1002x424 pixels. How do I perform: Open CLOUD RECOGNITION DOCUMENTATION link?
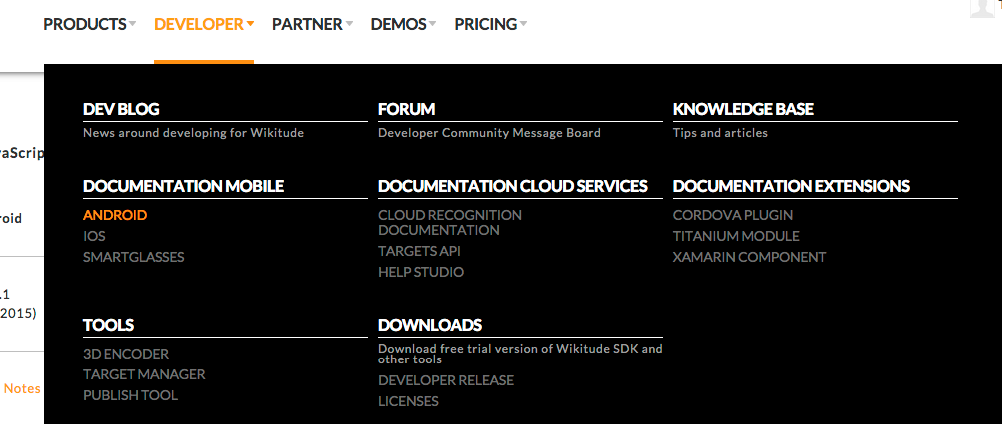[450, 223]
